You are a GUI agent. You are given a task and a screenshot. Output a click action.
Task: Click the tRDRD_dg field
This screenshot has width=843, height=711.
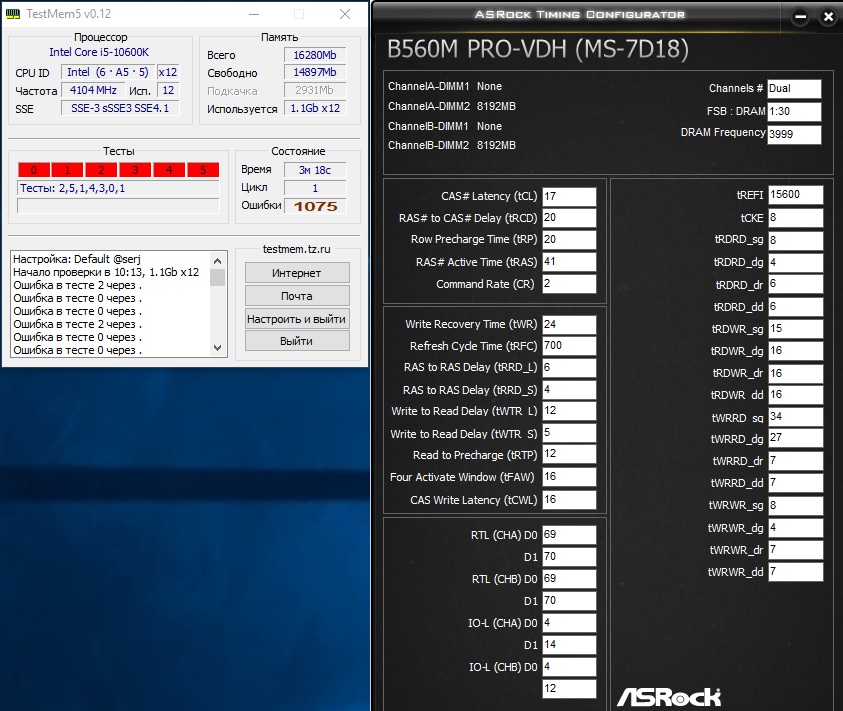[796, 262]
